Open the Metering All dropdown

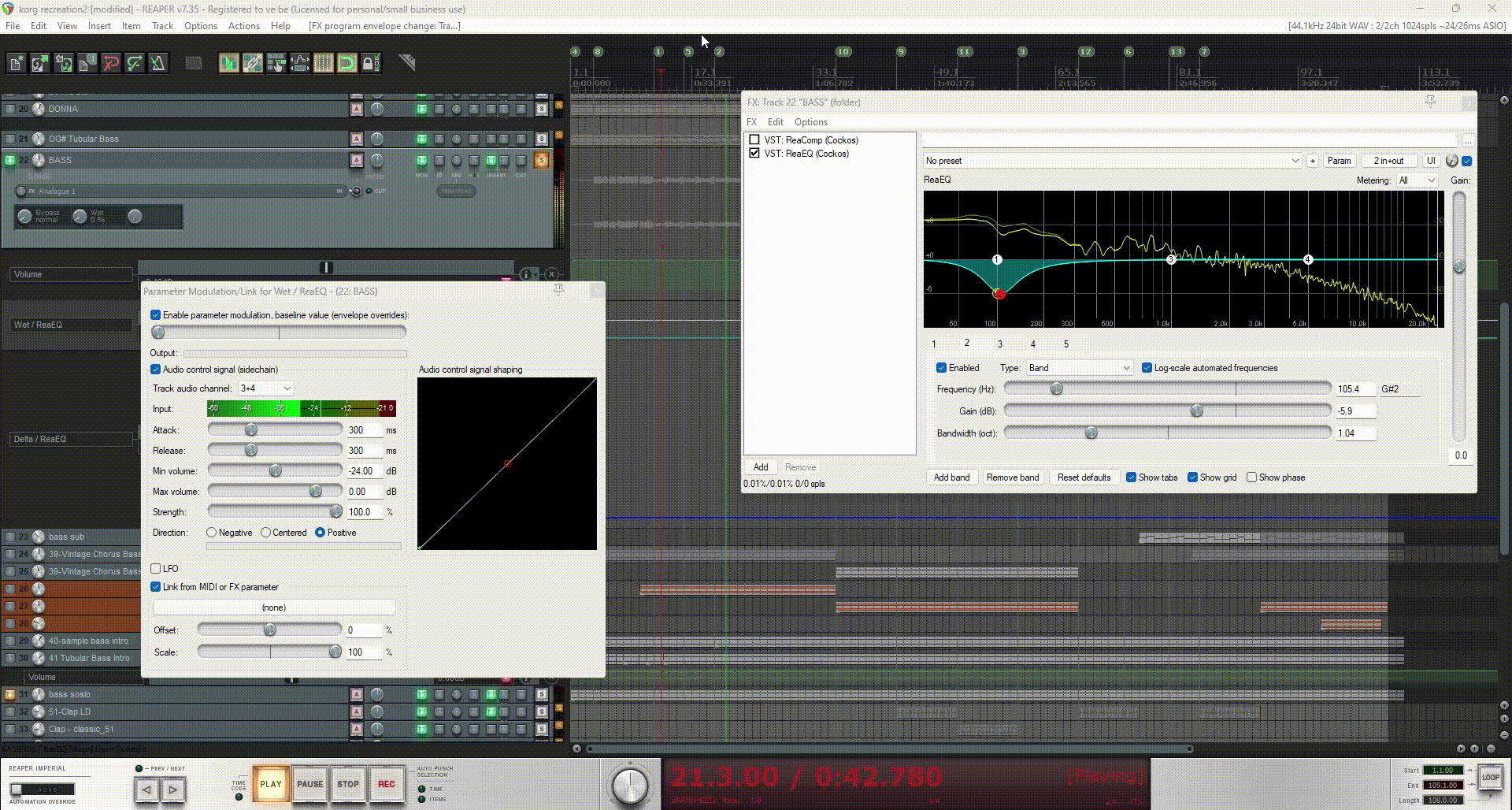pos(1417,180)
